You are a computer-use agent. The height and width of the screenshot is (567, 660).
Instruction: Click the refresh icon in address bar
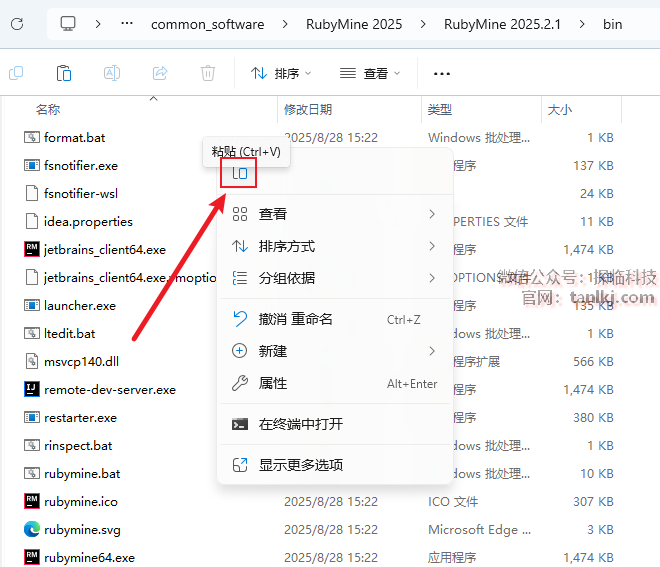tap(17, 24)
